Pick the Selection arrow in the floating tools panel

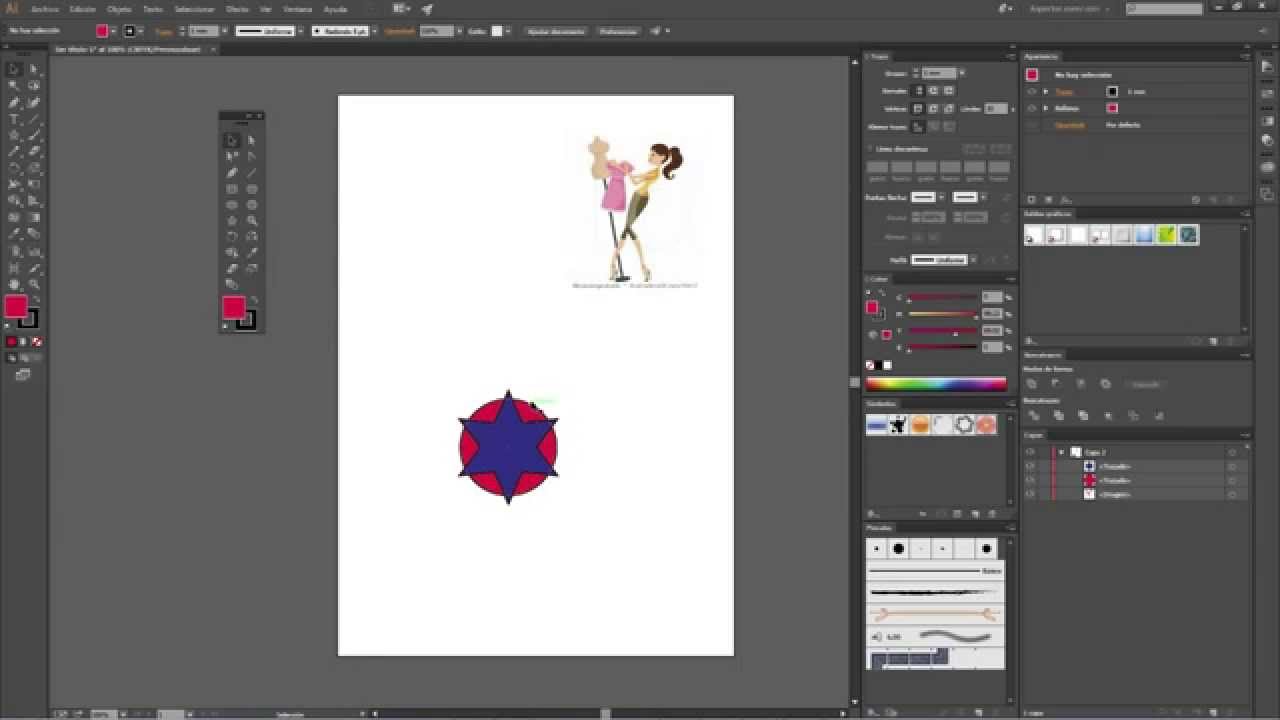tap(232, 140)
